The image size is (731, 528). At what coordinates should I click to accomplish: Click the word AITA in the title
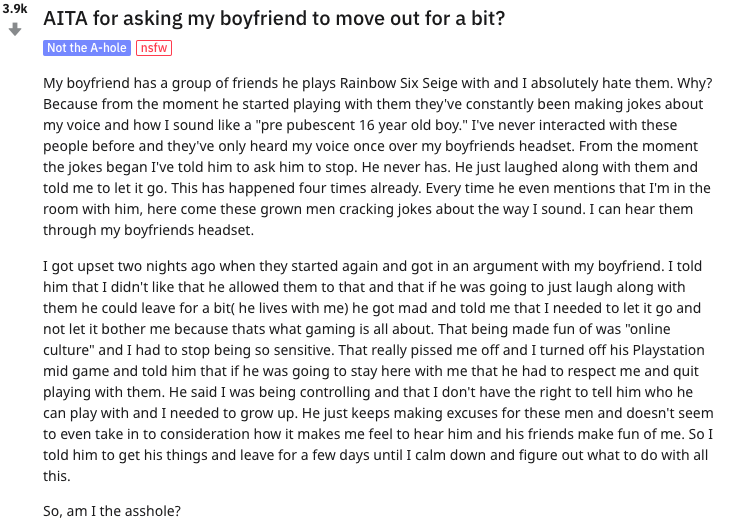pos(65,19)
